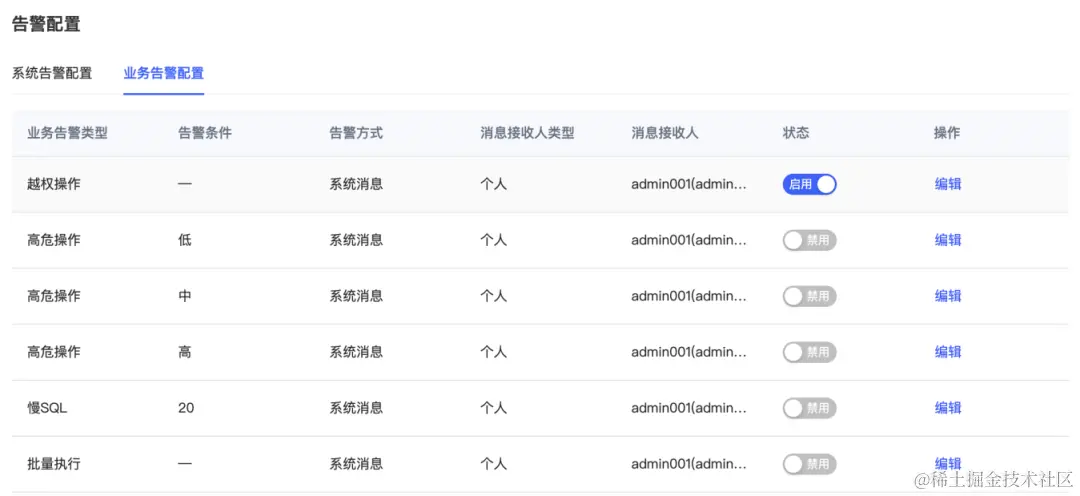Viewport: 1080px width, 496px height.
Task: Select the 批量执行 type cell
Action: [54, 464]
